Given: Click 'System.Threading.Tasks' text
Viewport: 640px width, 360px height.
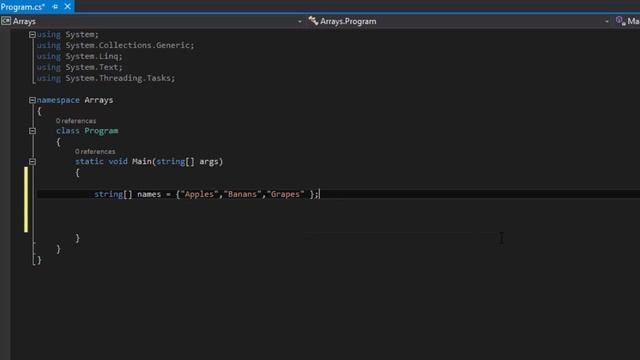Looking at the screenshot, I should pos(118,78).
